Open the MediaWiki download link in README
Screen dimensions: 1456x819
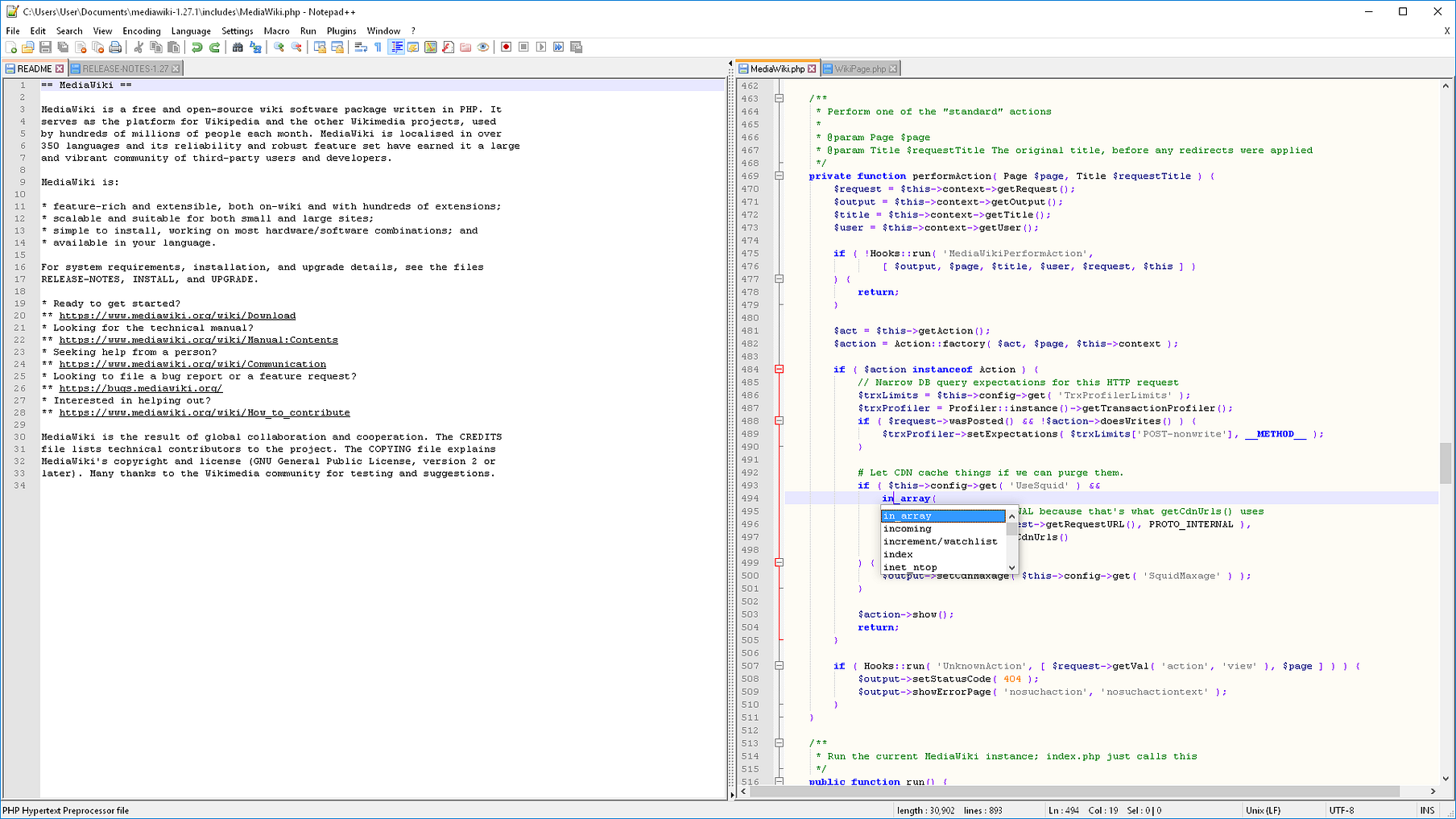pos(176,316)
